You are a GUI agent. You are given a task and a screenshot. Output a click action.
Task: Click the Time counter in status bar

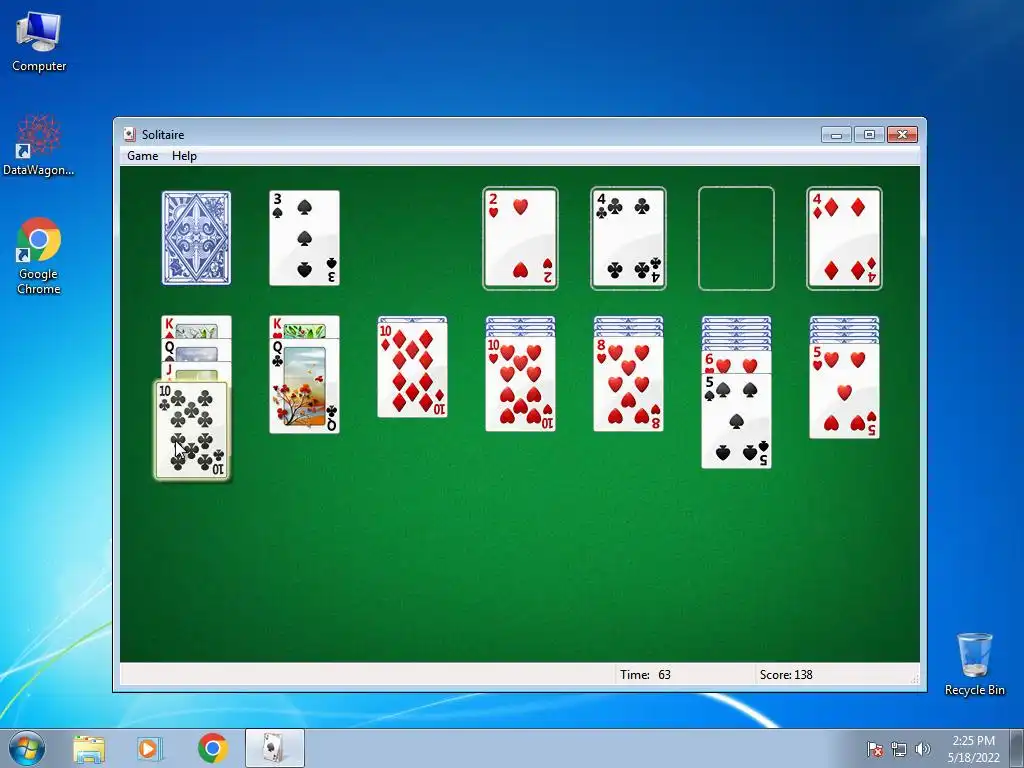pyautogui.click(x=645, y=675)
